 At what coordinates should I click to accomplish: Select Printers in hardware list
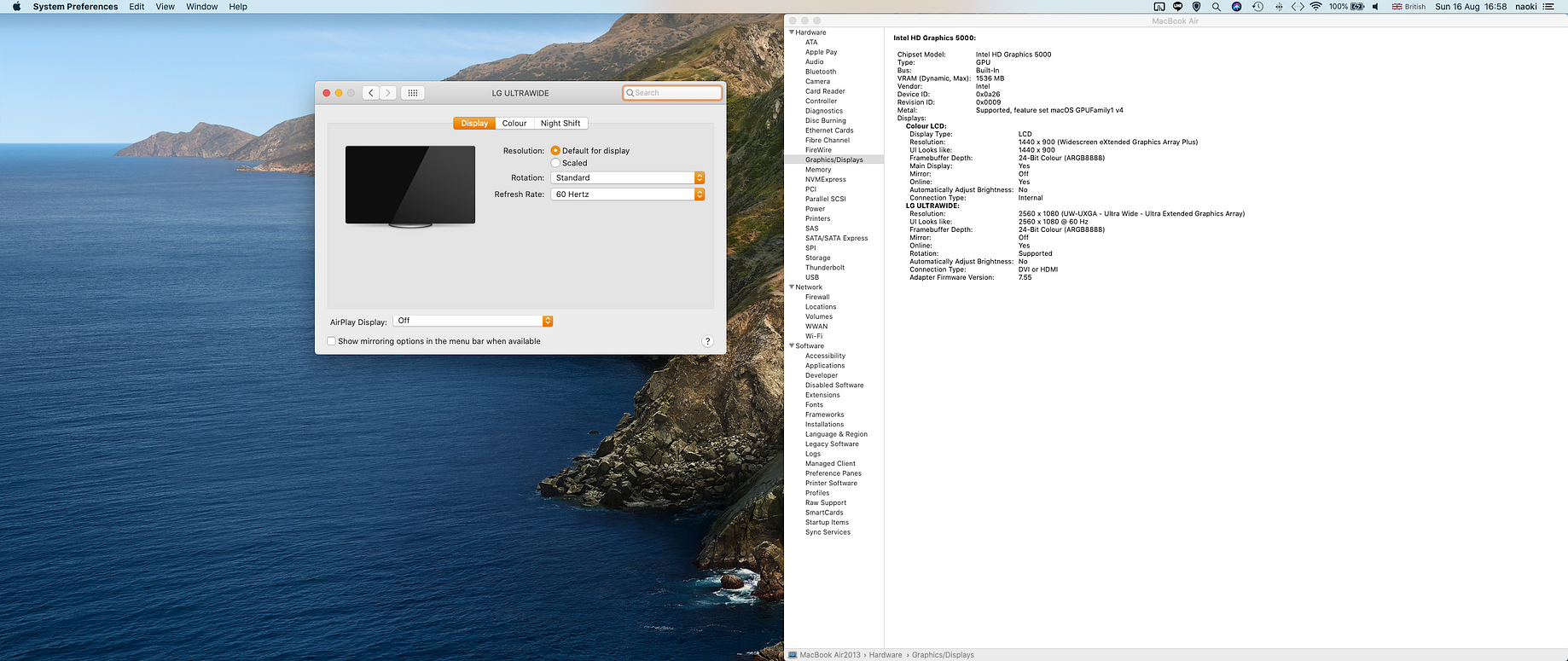(817, 218)
